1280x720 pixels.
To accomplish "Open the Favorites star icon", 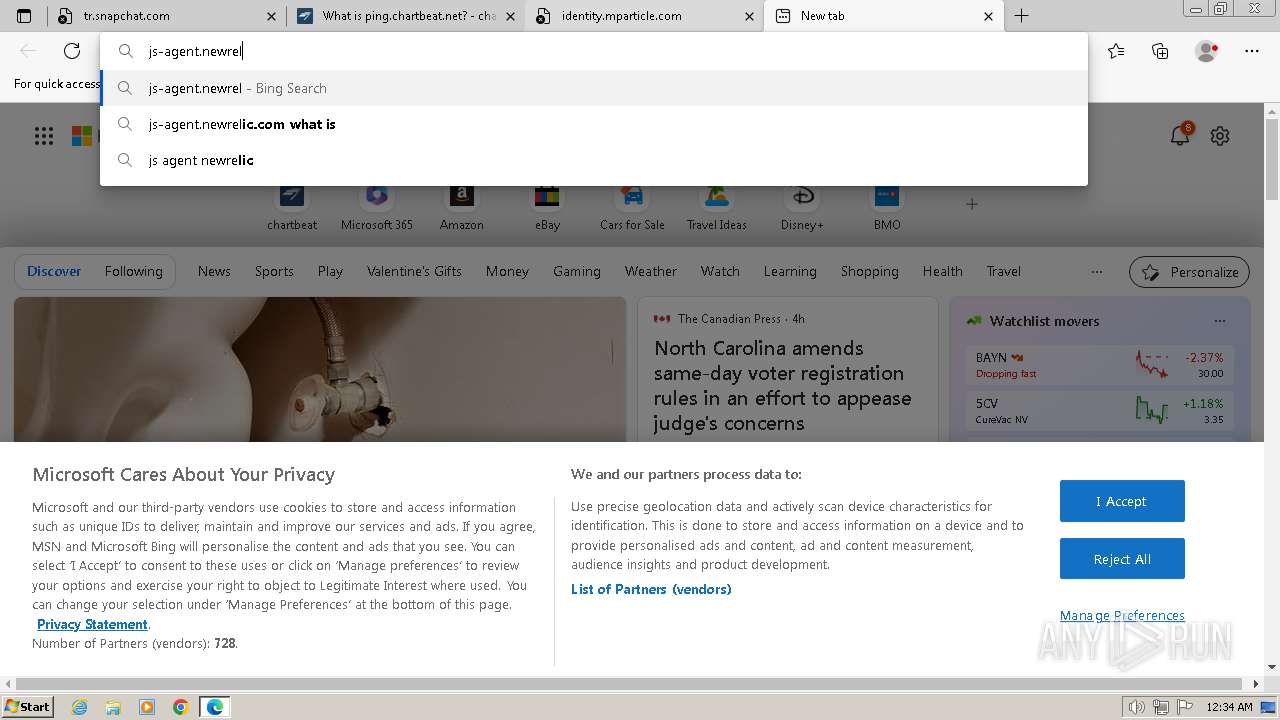I will (1116, 51).
